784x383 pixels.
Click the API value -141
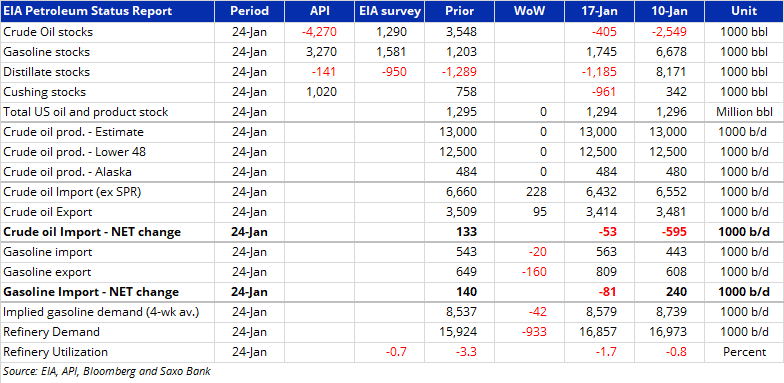(x=324, y=72)
